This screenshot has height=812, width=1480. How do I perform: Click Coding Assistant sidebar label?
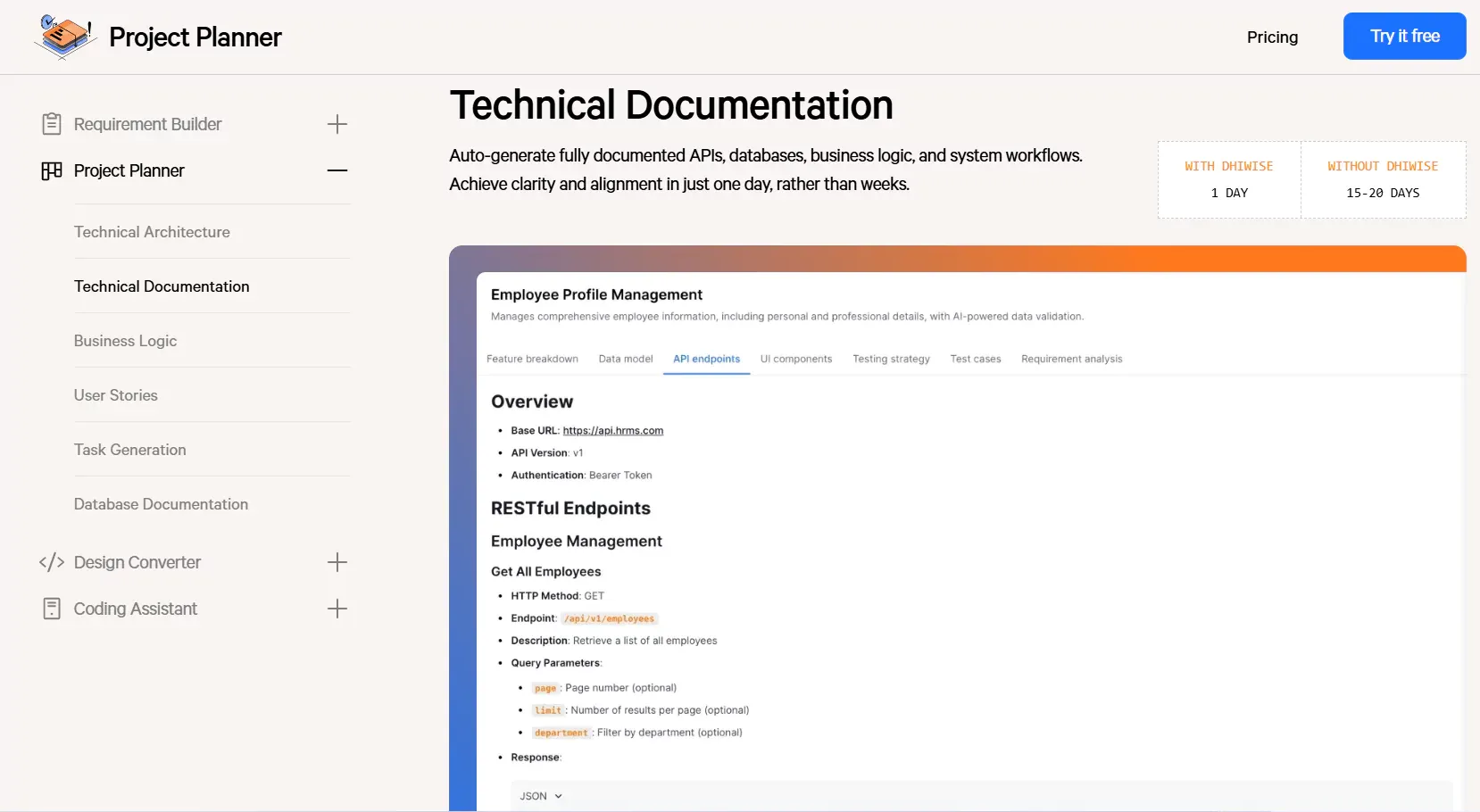click(136, 609)
